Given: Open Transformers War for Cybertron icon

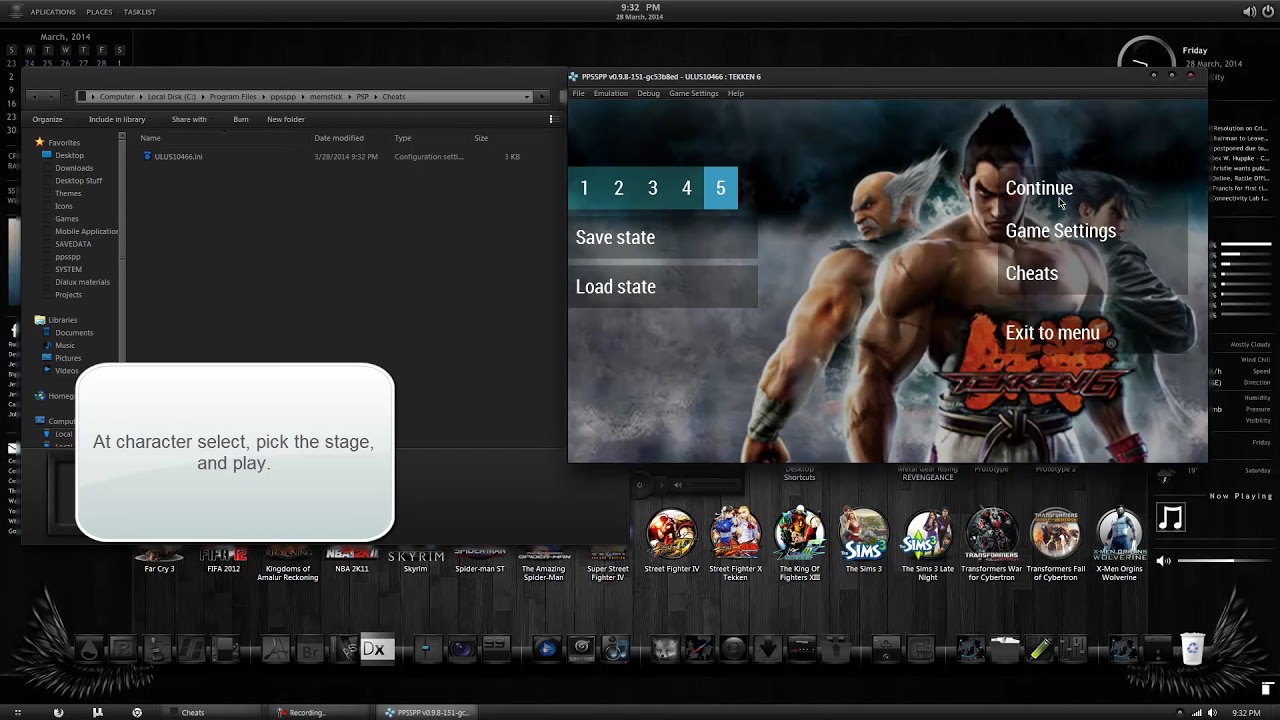Looking at the screenshot, I should coord(991,534).
